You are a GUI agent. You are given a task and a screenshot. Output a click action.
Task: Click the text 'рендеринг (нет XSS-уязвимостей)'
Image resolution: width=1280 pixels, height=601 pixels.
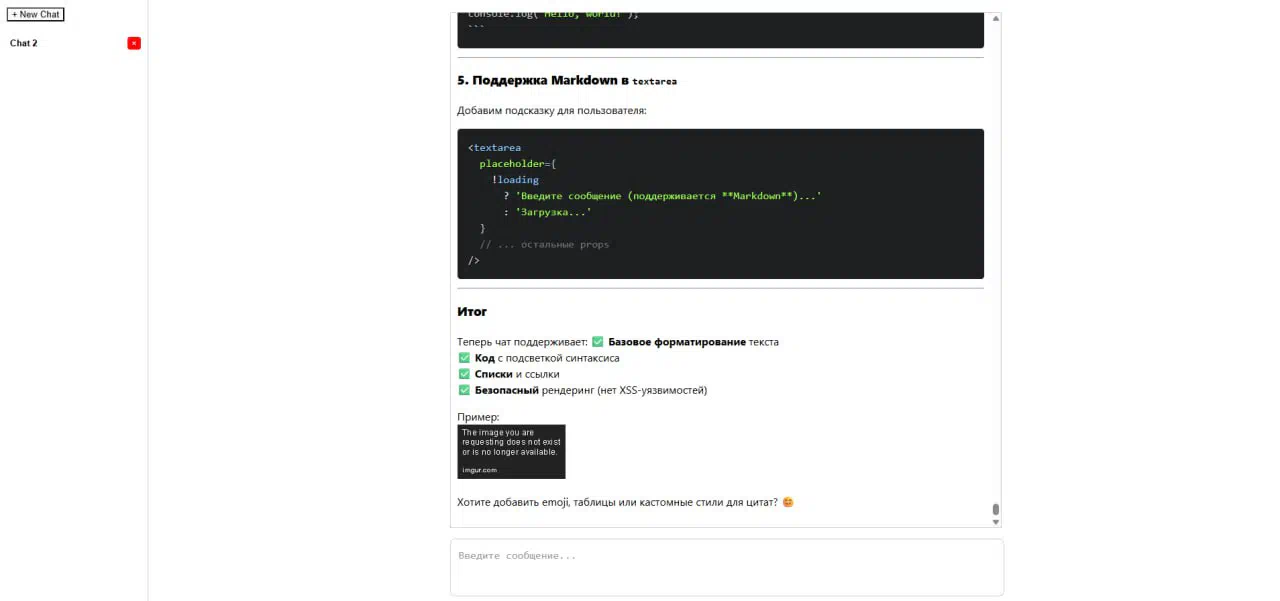pyautogui.click(x=624, y=390)
